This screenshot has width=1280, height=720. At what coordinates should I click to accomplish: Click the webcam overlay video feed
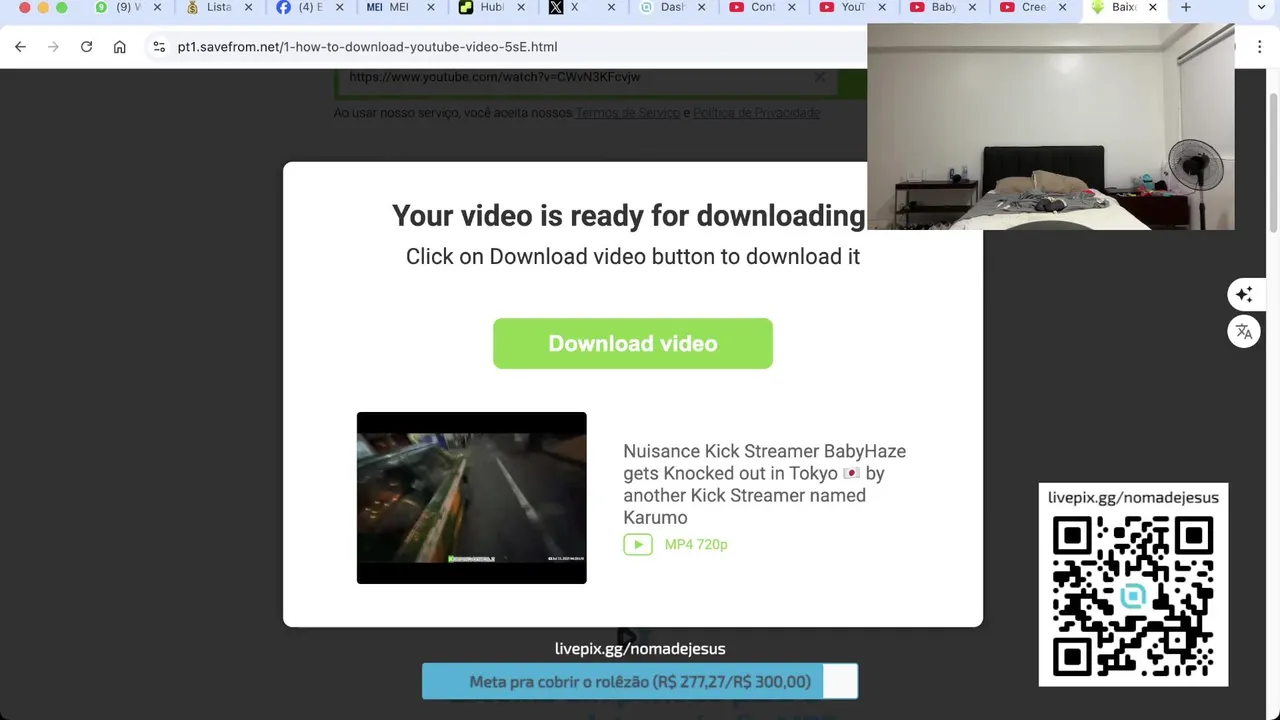tap(1051, 127)
